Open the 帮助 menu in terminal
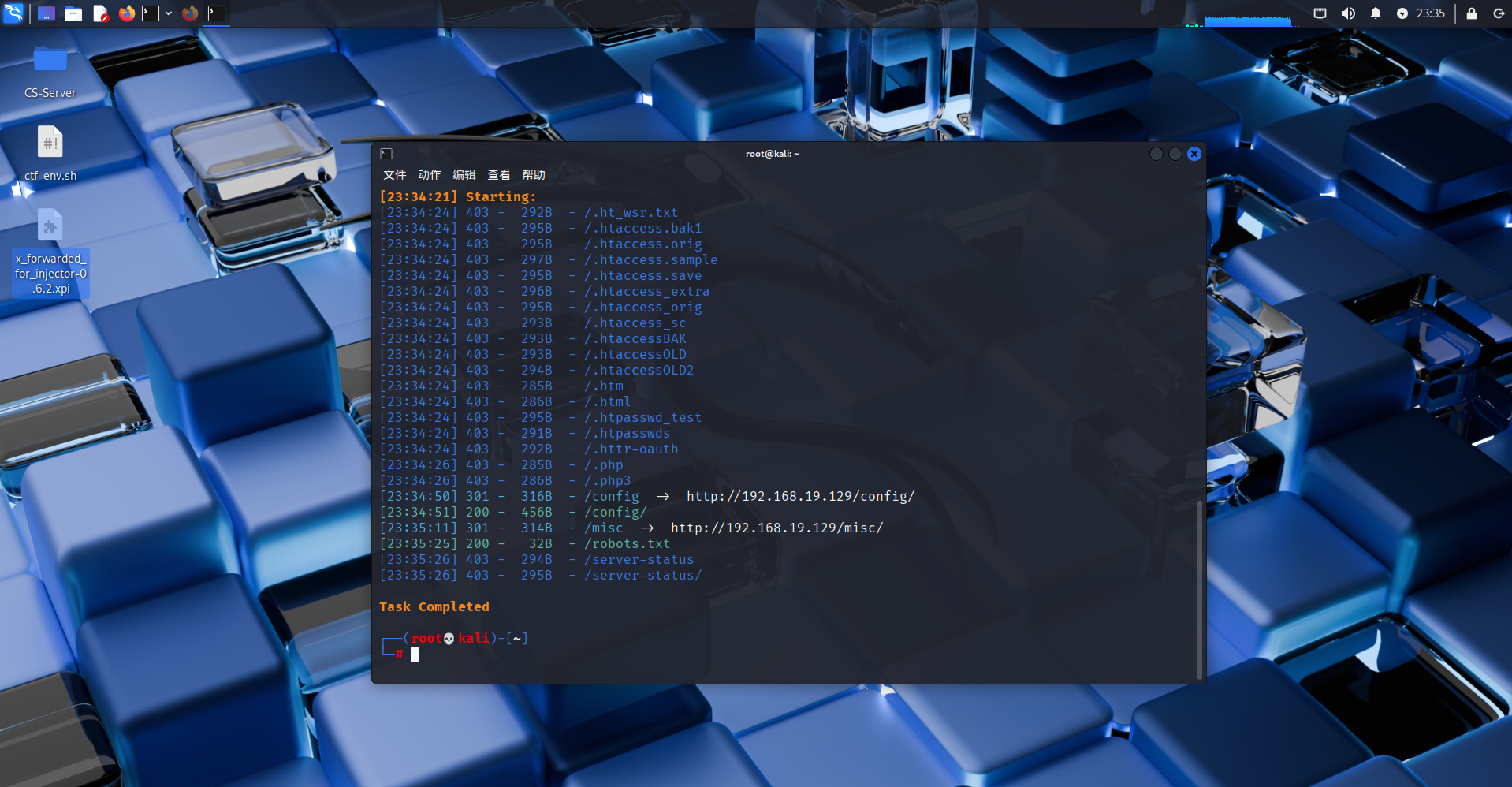 [x=533, y=175]
